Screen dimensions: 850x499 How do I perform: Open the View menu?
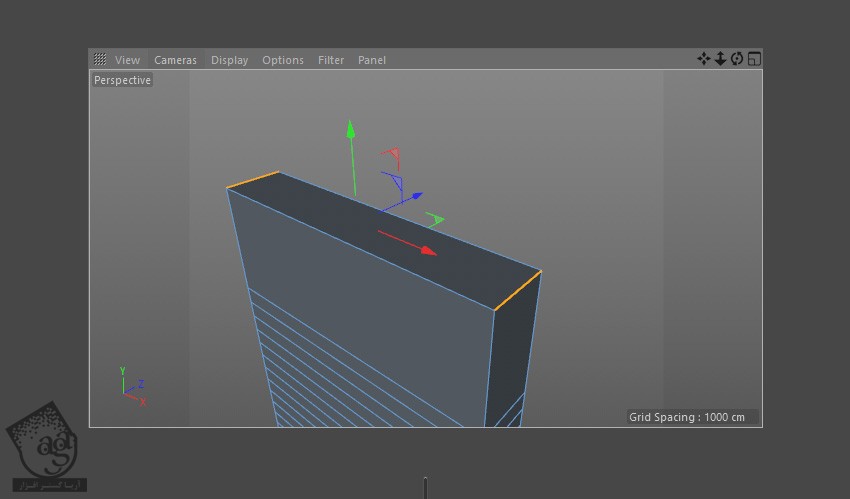pos(127,60)
